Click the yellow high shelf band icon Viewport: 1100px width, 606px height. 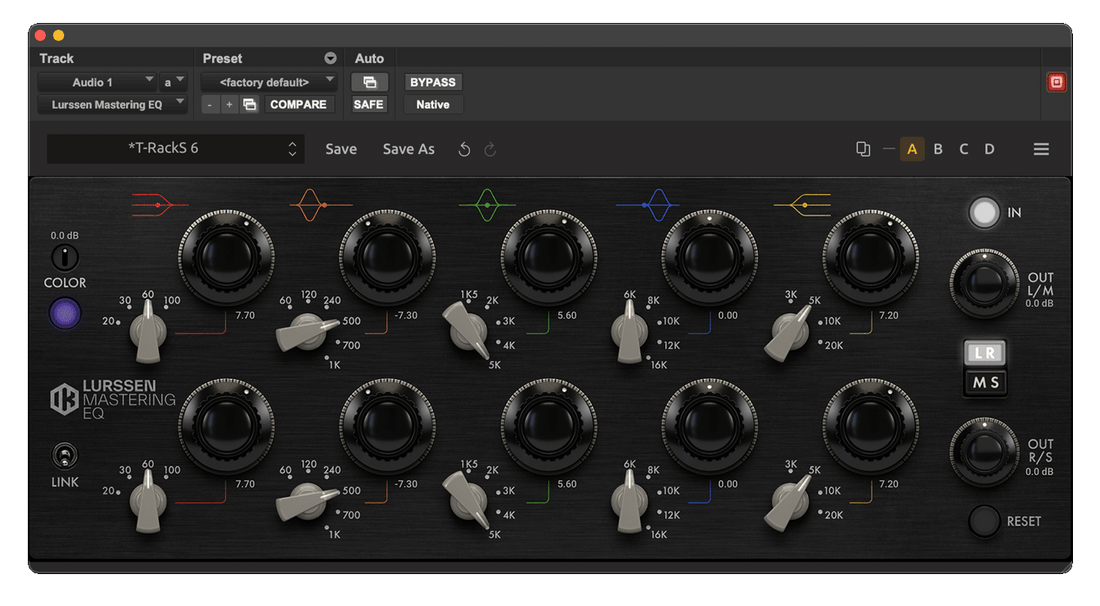coord(802,205)
